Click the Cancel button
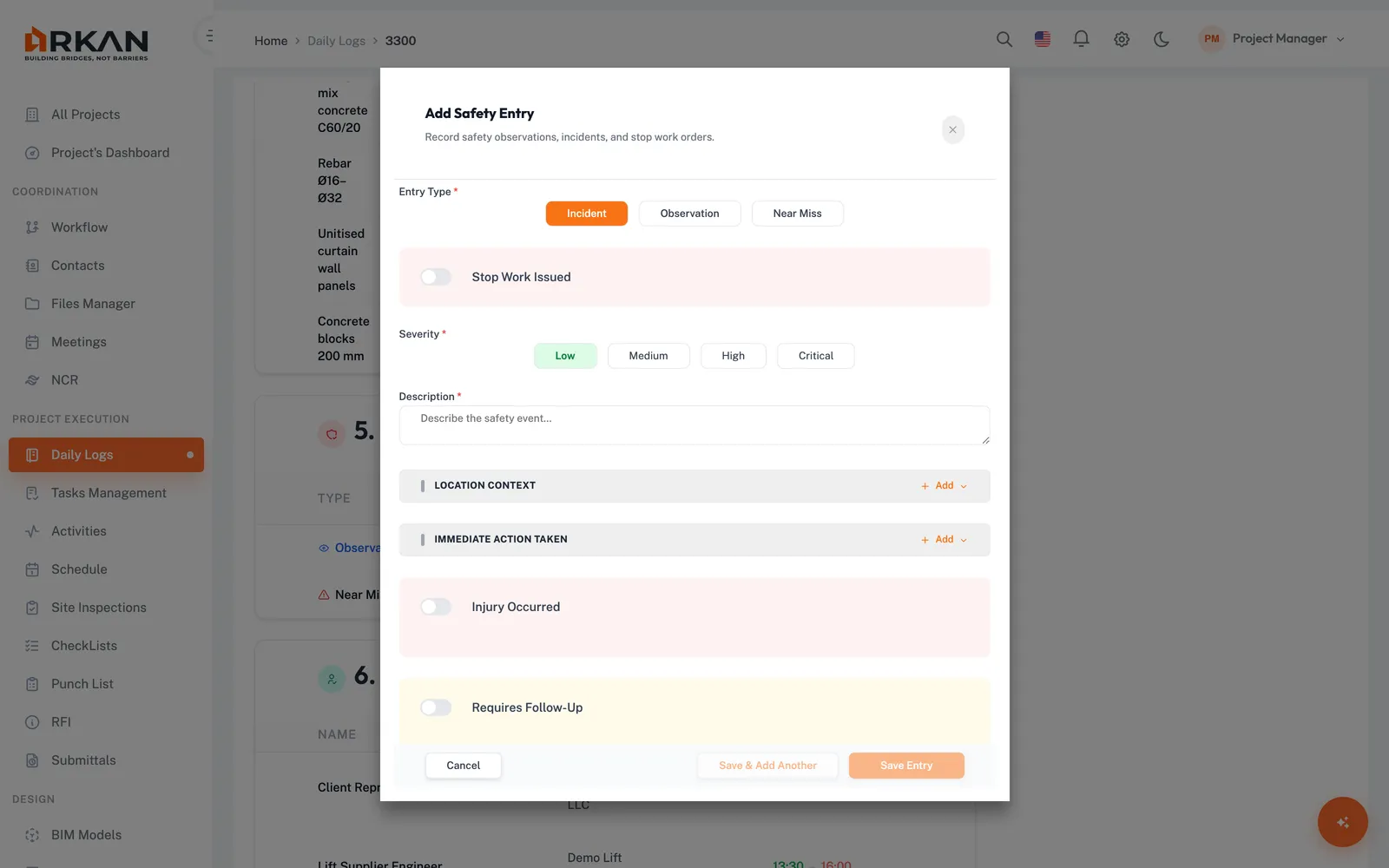The width and height of the screenshot is (1389, 868). pos(463,766)
